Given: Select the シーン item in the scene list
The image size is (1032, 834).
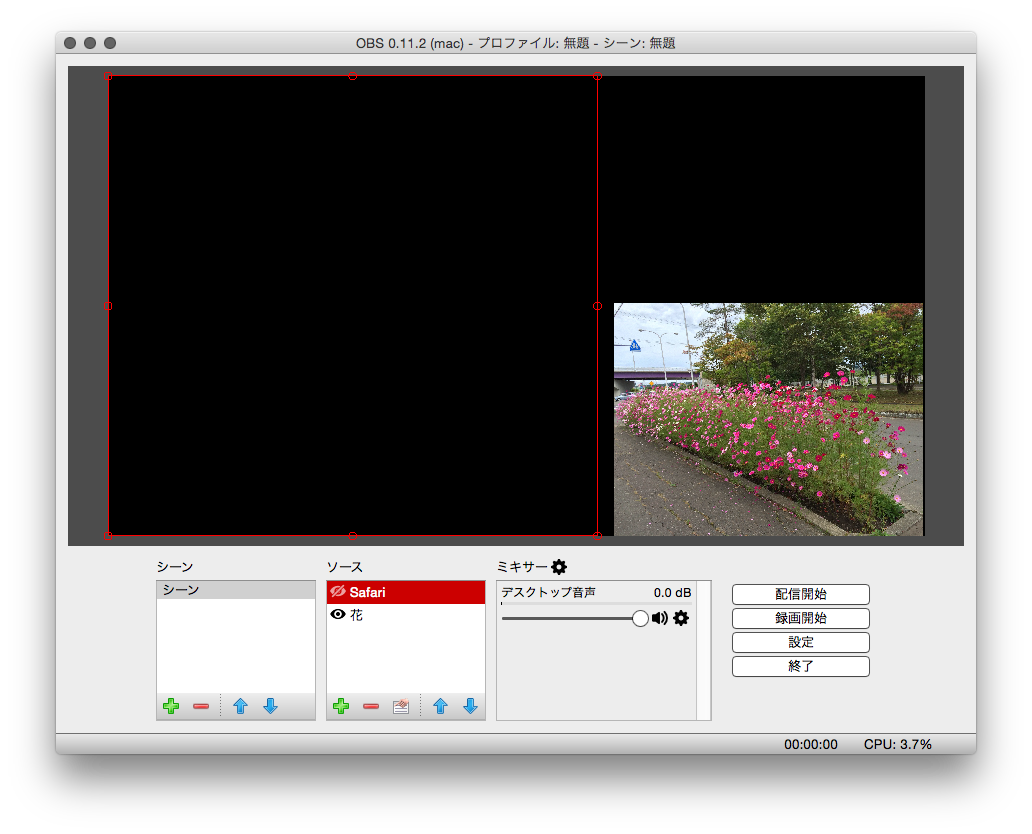Looking at the screenshot, I should (x=236, y=590).
